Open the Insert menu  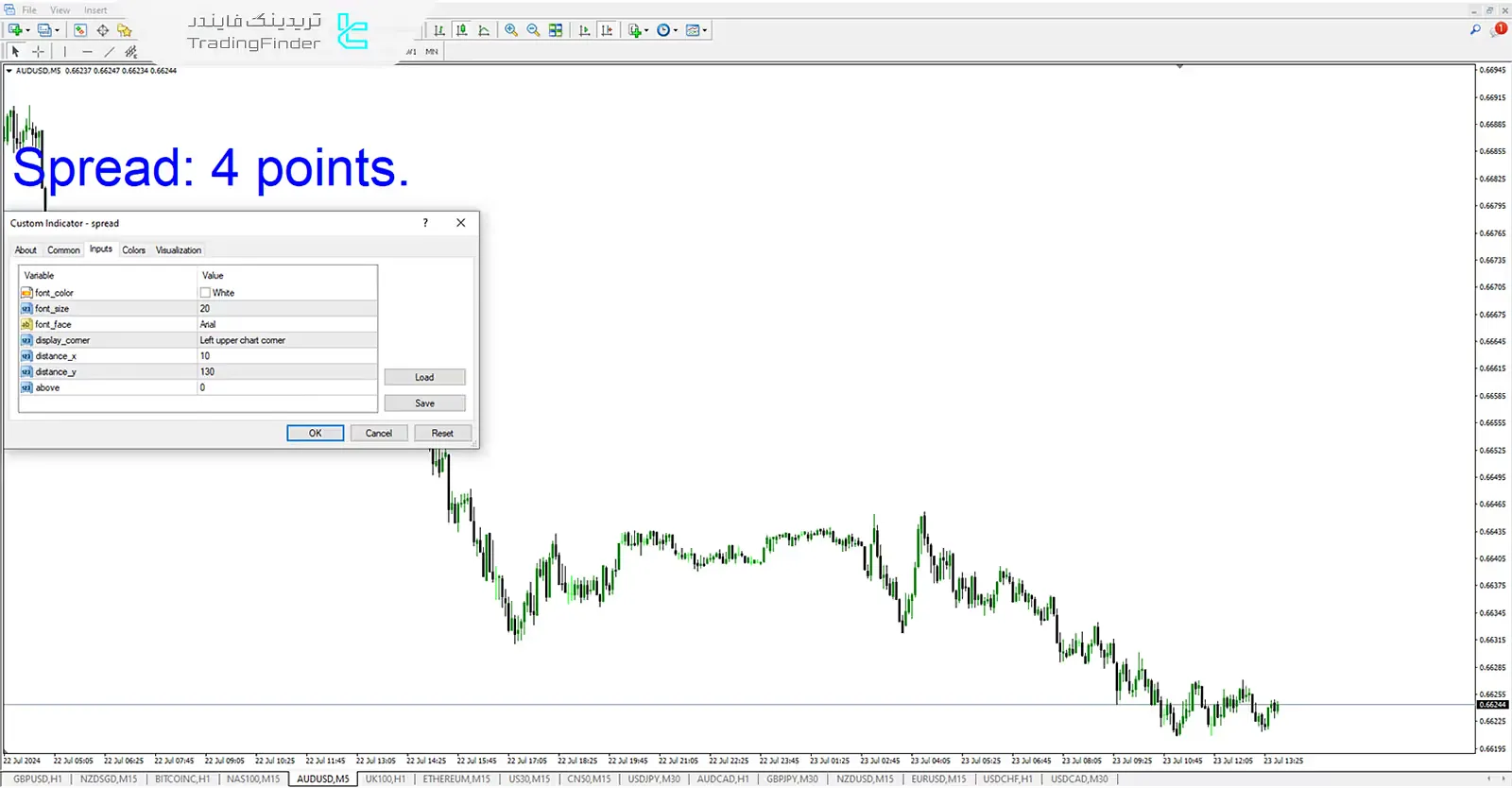tap(95, 10)
